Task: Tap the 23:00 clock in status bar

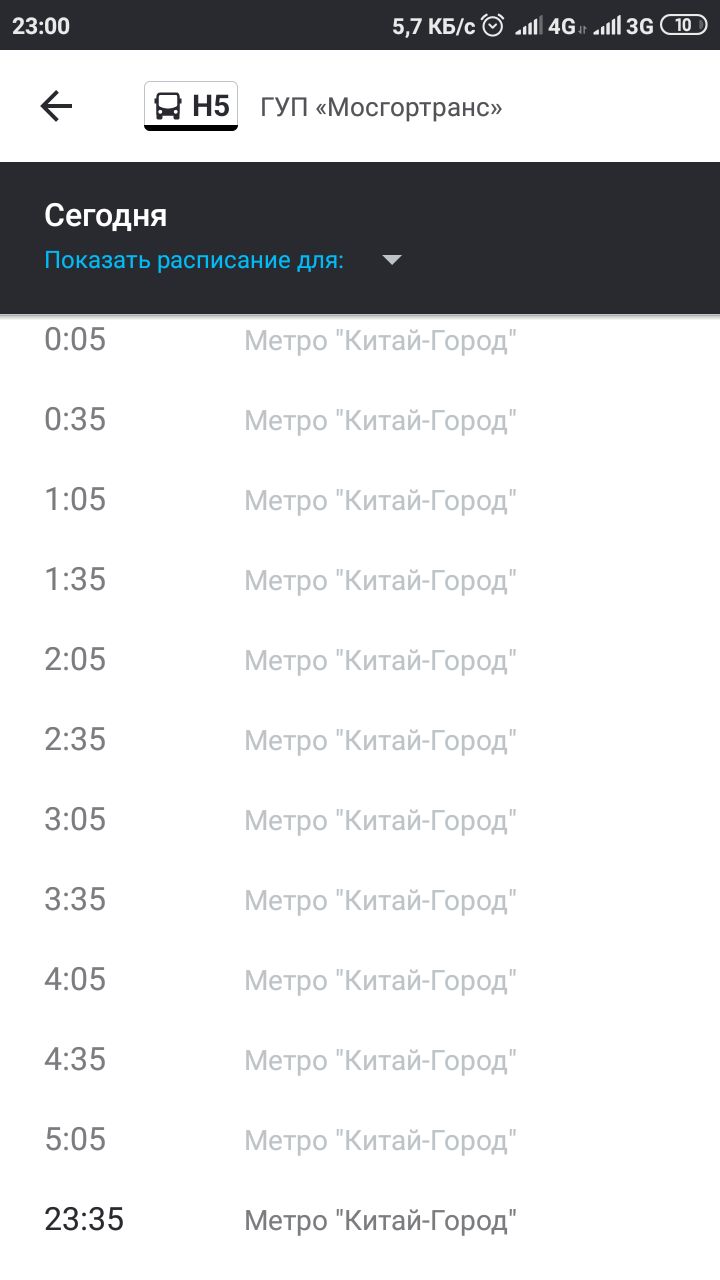Action: pyautogui.click(x=41, y=26)
